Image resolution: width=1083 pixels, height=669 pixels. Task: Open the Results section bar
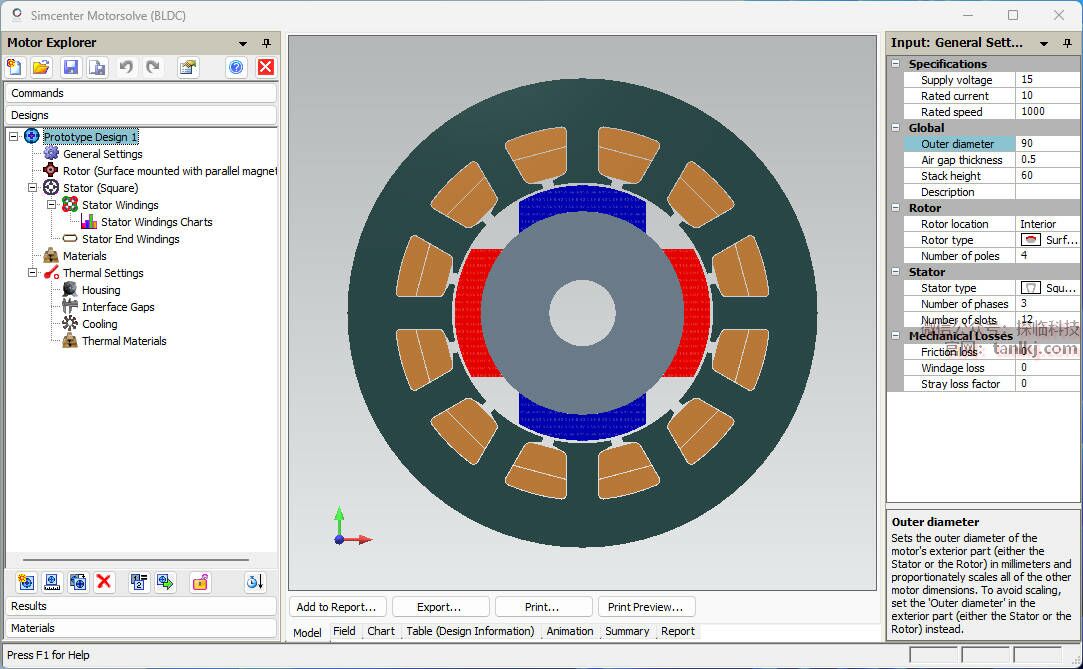[141, 605]
